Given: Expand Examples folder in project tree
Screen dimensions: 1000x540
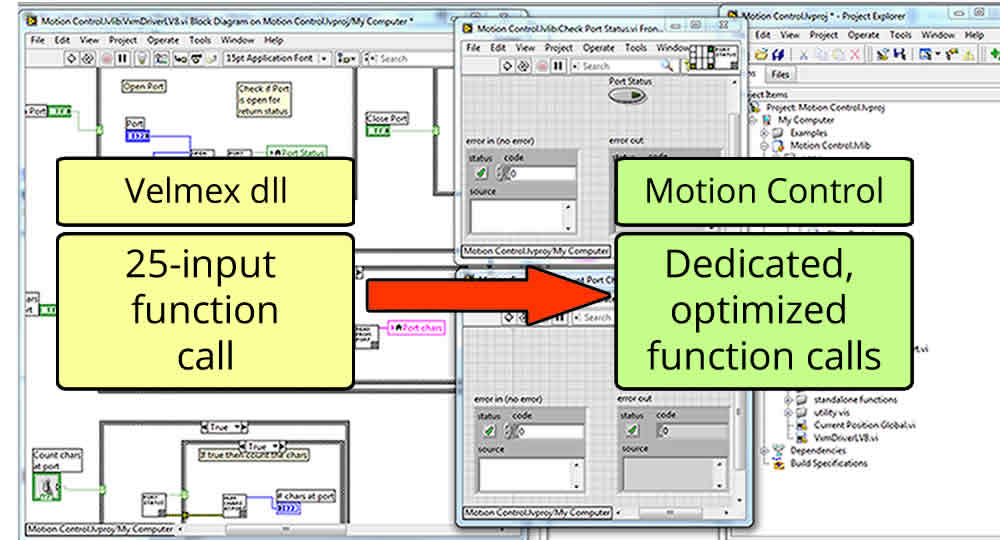Looking at the screenshot, I should [764, 133].
